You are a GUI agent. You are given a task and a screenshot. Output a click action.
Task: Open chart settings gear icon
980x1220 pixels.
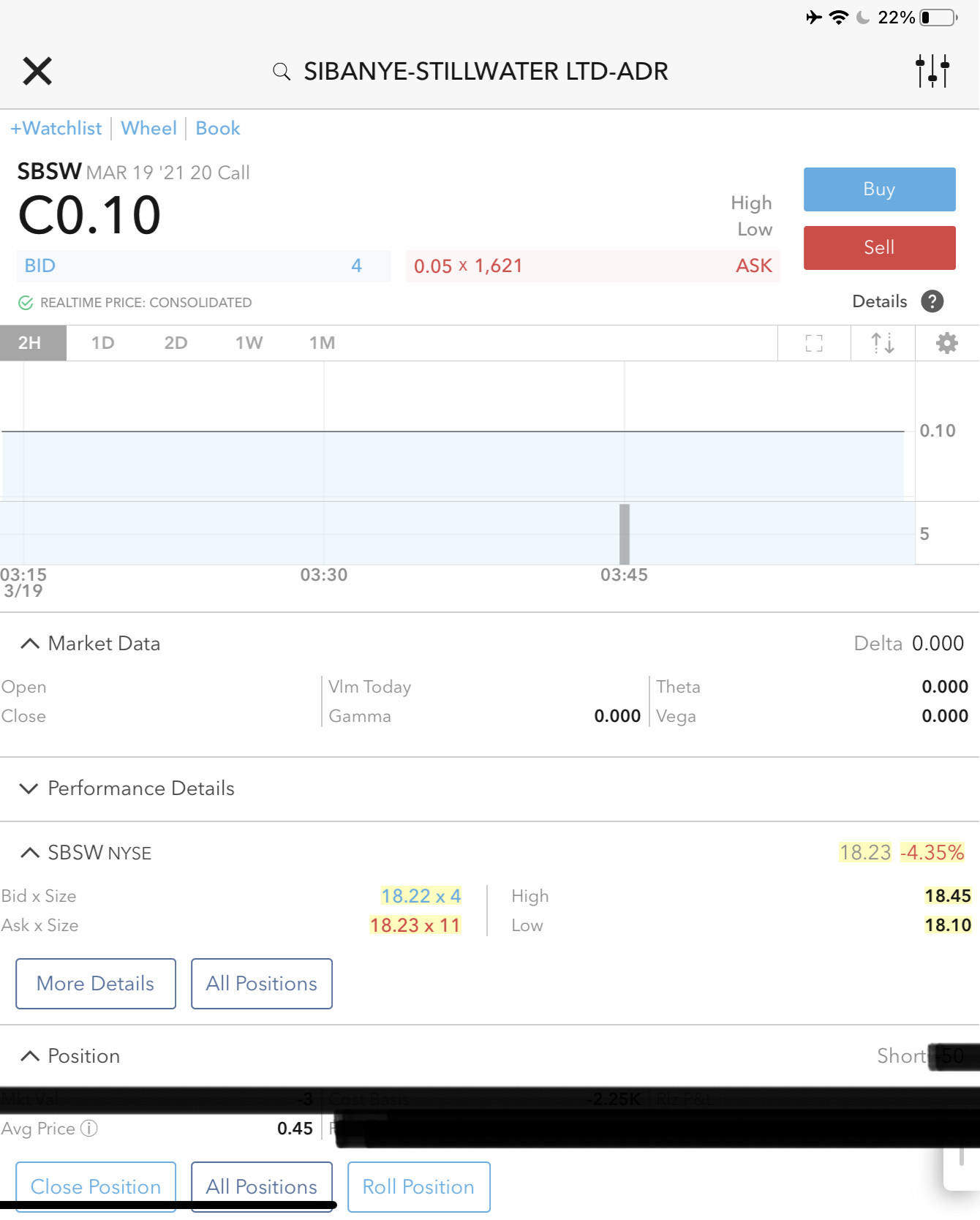click(947, 343)
